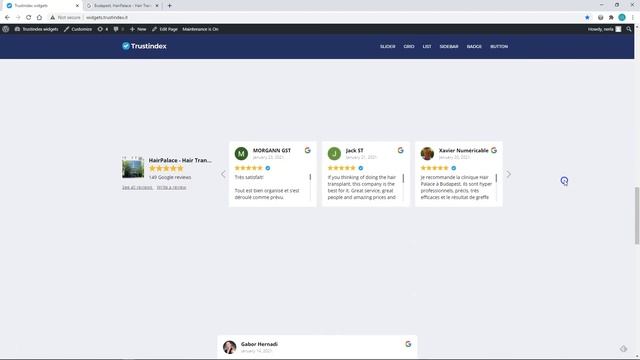Click the HairPalace - Hair Tran... business name
Image resolution: width=640 pixels, height=360 pixels.
click(x=180, y=160)
